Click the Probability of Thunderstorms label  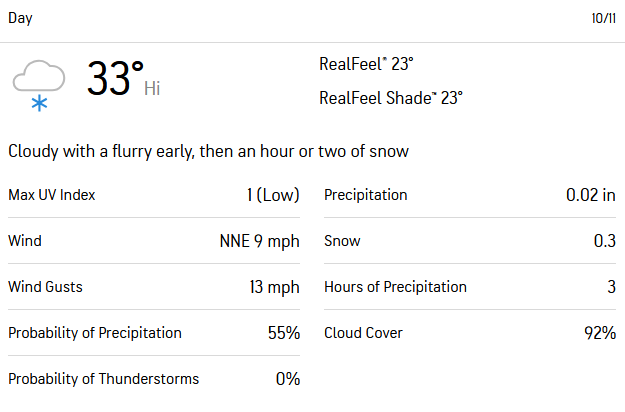click(104, 379)
